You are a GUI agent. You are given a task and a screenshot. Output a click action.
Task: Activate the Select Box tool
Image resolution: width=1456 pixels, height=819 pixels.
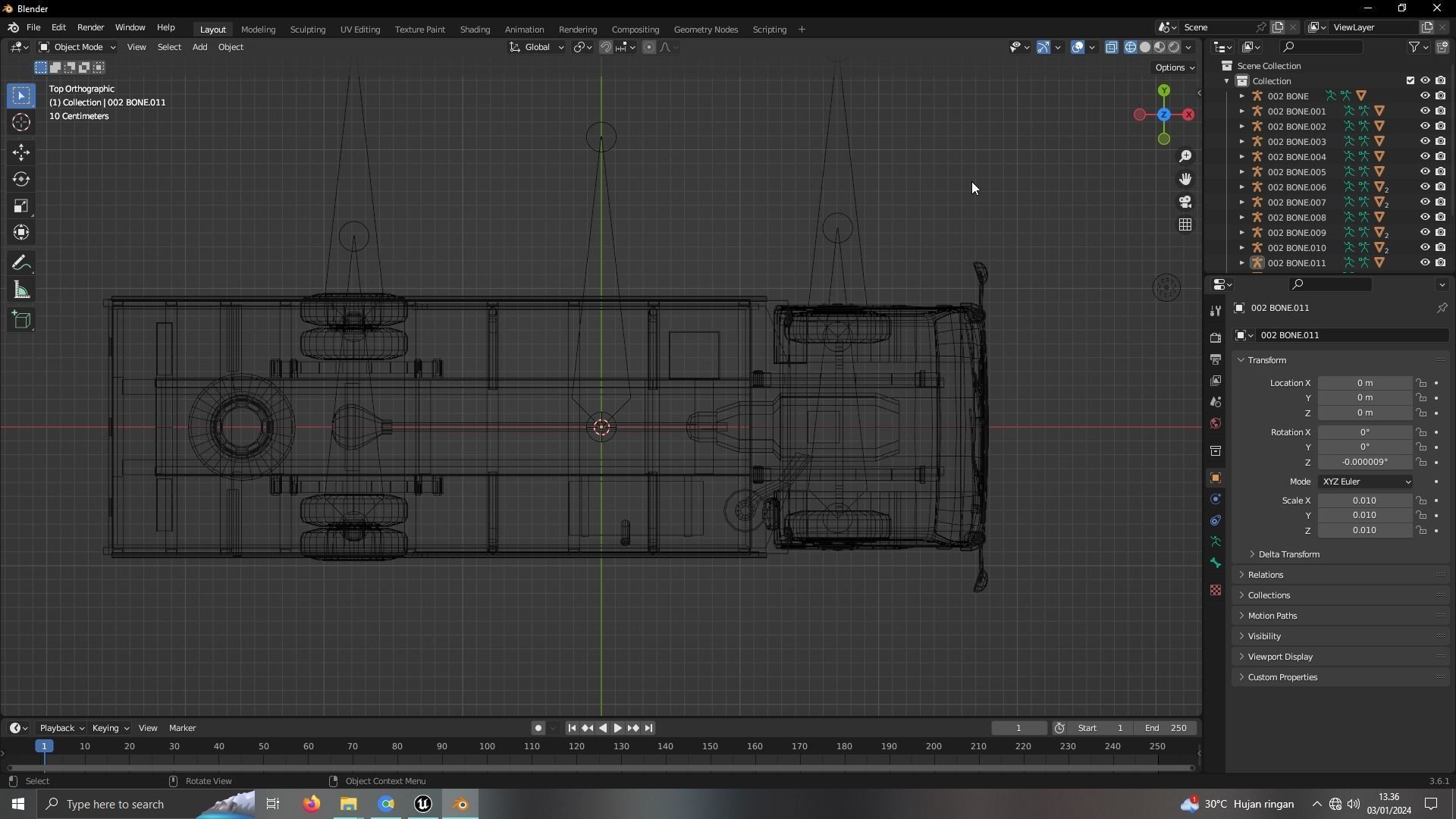coord(21,96)
